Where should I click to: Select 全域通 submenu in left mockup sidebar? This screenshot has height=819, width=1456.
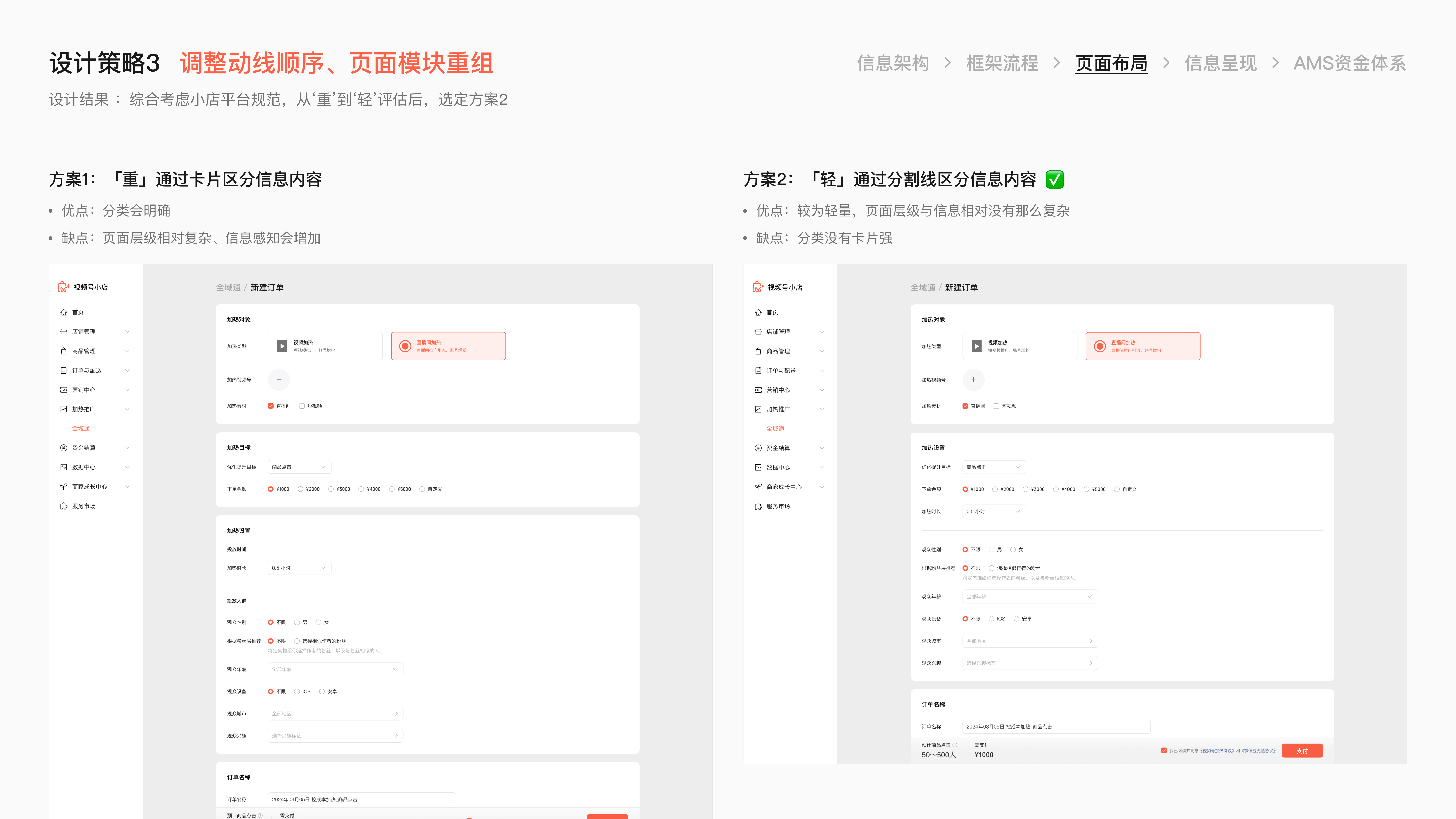coord(81,428)
